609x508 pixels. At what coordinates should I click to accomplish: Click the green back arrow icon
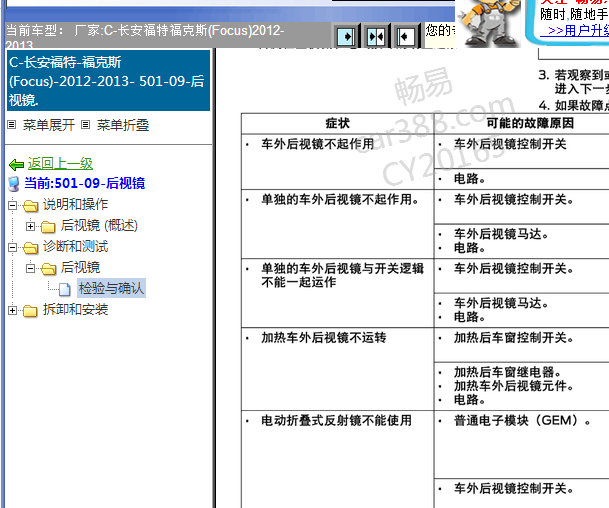coord(16,165)
